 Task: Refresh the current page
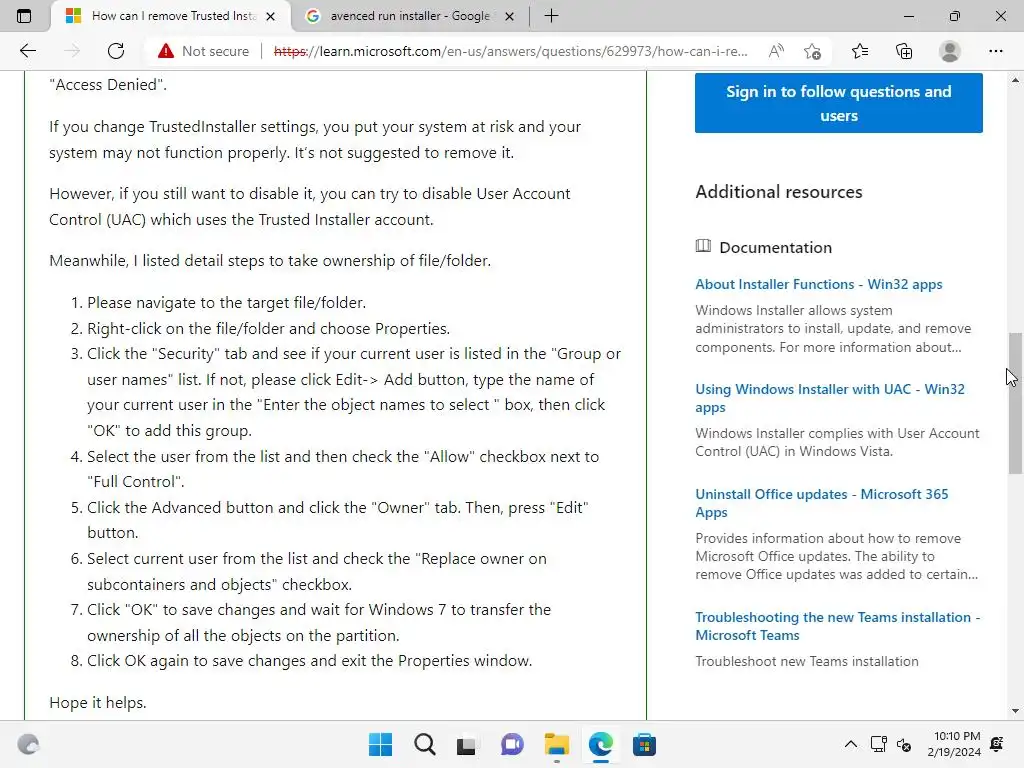coord(116,51)
